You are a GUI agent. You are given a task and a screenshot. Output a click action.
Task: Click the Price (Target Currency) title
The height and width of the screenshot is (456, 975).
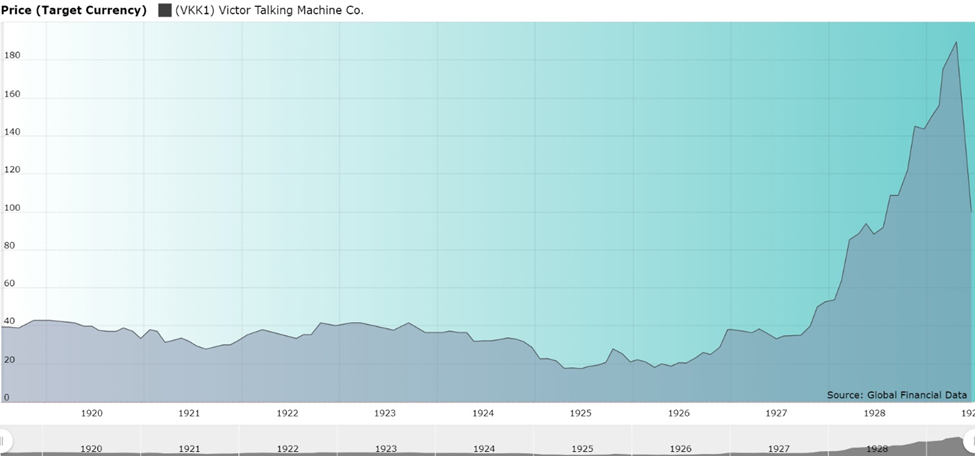[x=74, y=10]
